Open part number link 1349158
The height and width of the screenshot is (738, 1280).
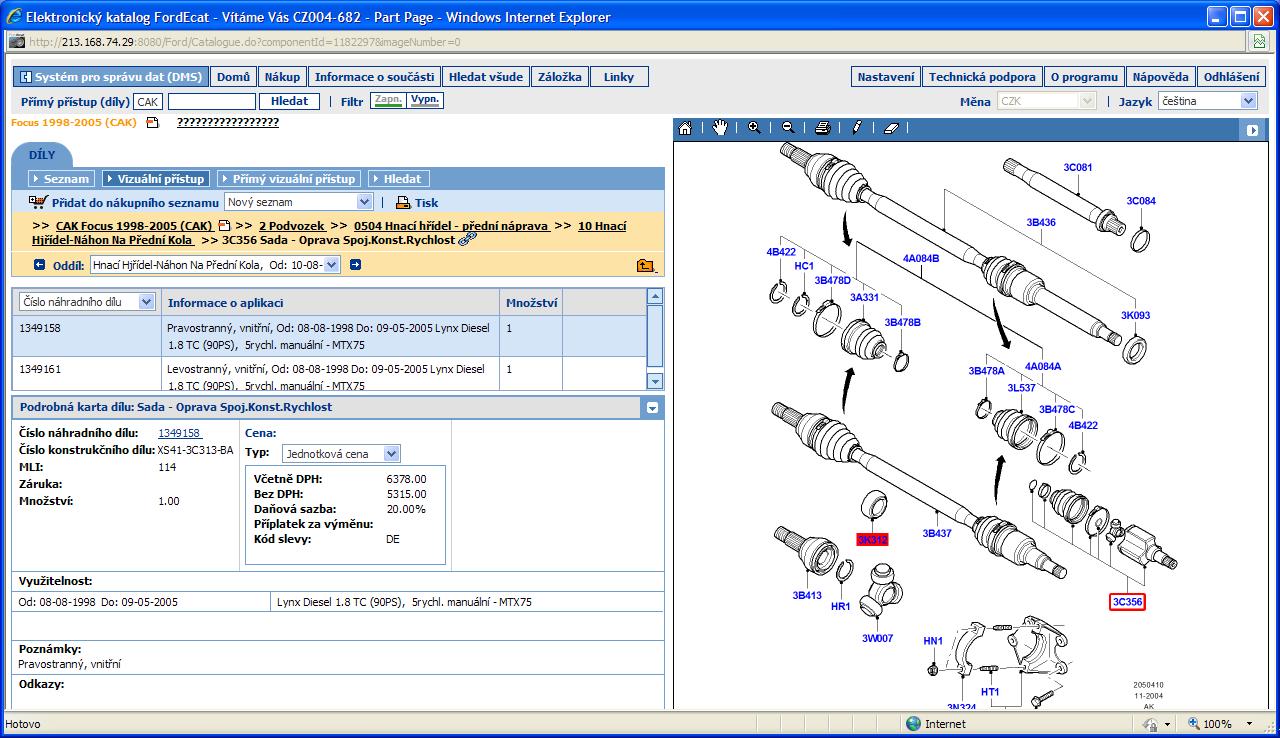(179, 433)
